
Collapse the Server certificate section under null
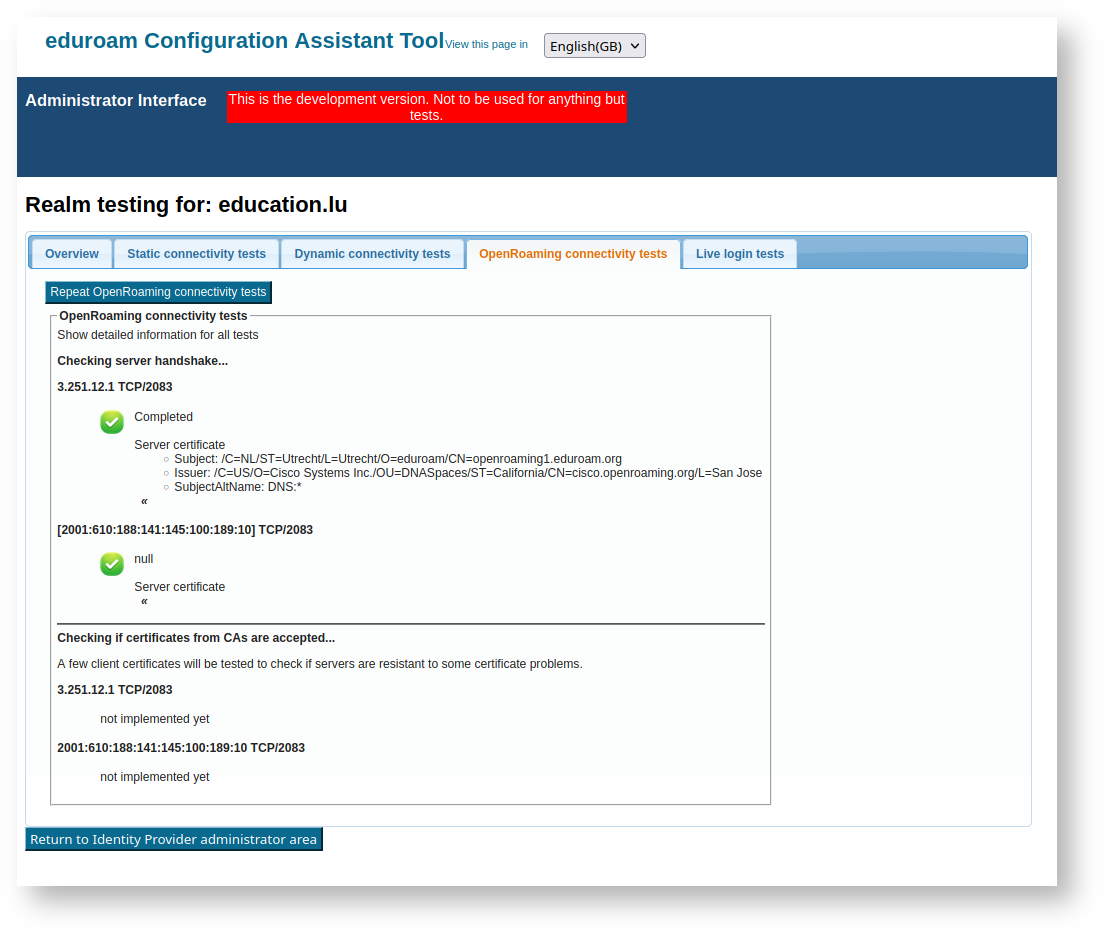(x=144, y=601)
